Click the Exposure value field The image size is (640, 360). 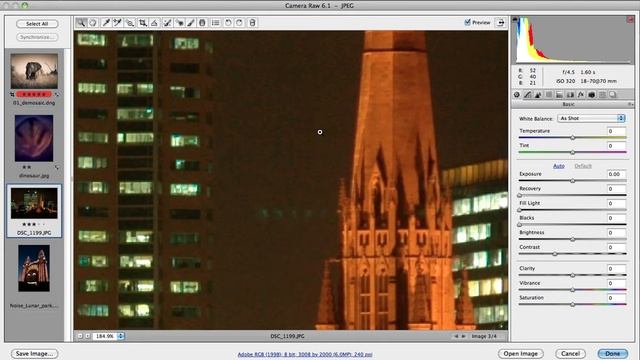pos(616,174)
